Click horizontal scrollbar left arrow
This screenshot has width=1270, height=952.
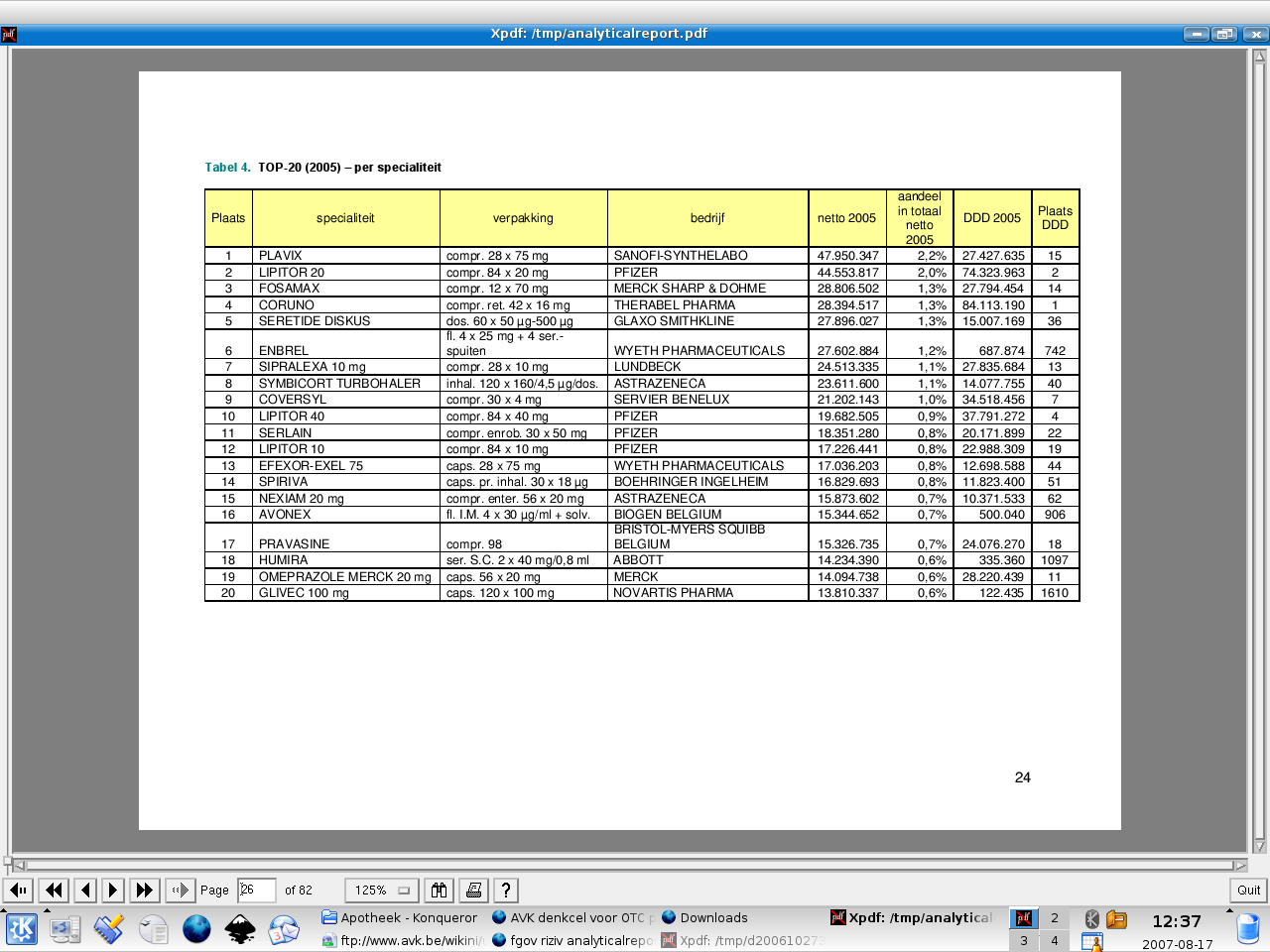(18, 865)
